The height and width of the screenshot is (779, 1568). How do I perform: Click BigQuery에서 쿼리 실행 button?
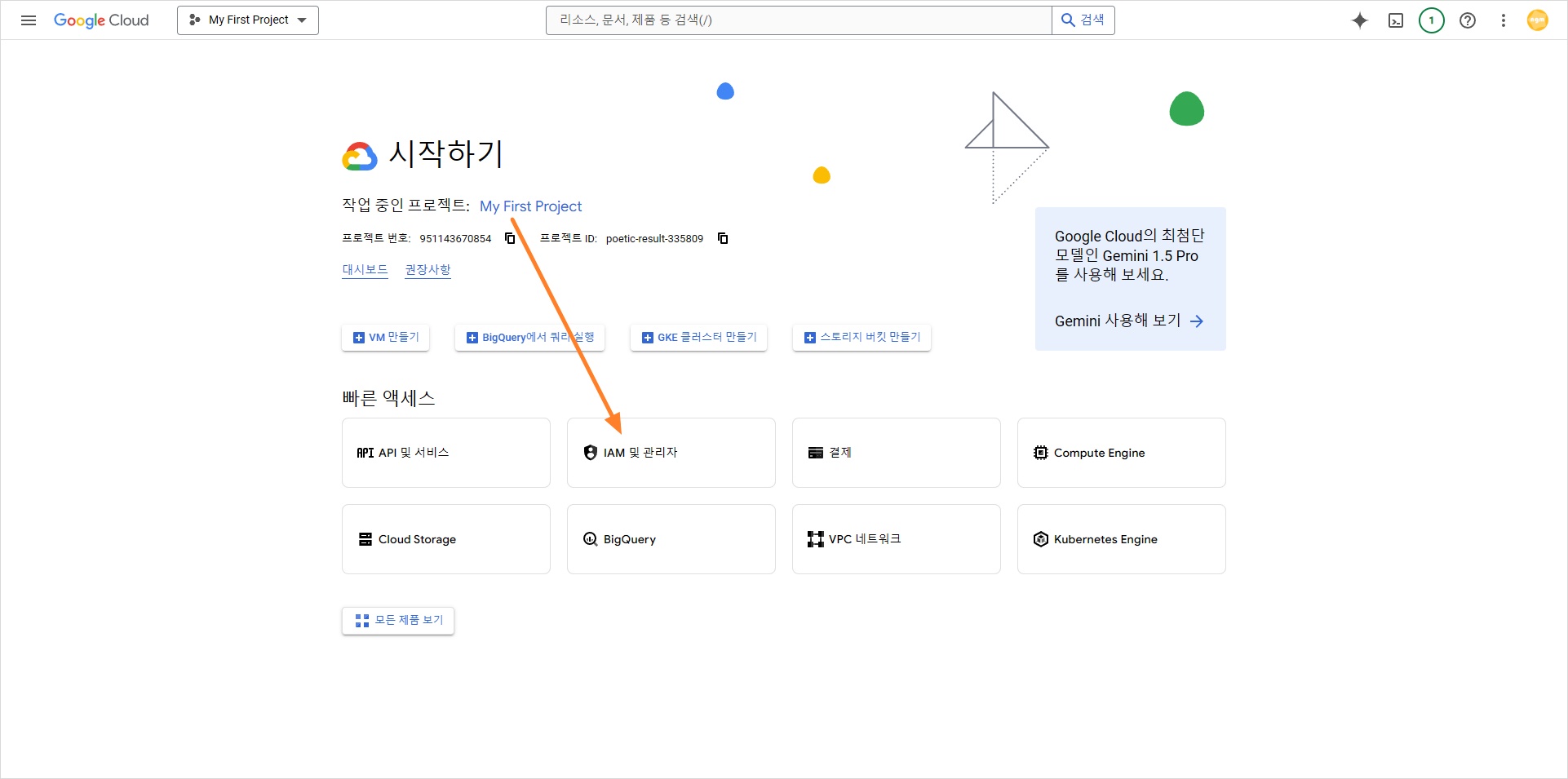[x=529, y=337]
